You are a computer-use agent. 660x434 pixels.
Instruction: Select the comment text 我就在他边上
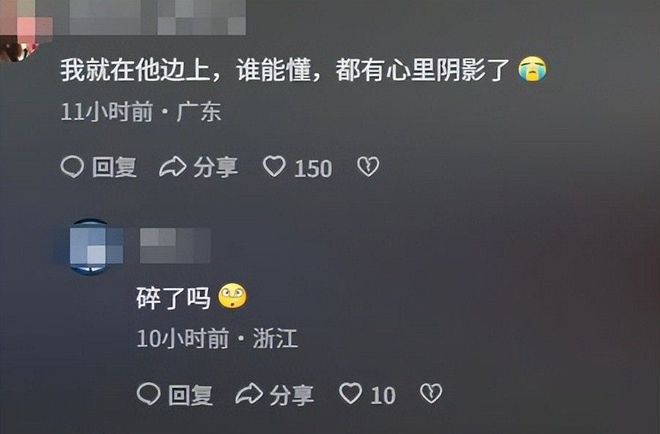[135, 70]
